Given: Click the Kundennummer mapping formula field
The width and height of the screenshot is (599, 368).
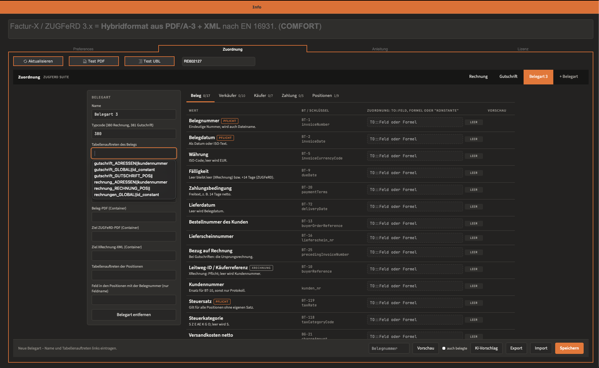Looking at the screenshot, I should coord(414,286).
